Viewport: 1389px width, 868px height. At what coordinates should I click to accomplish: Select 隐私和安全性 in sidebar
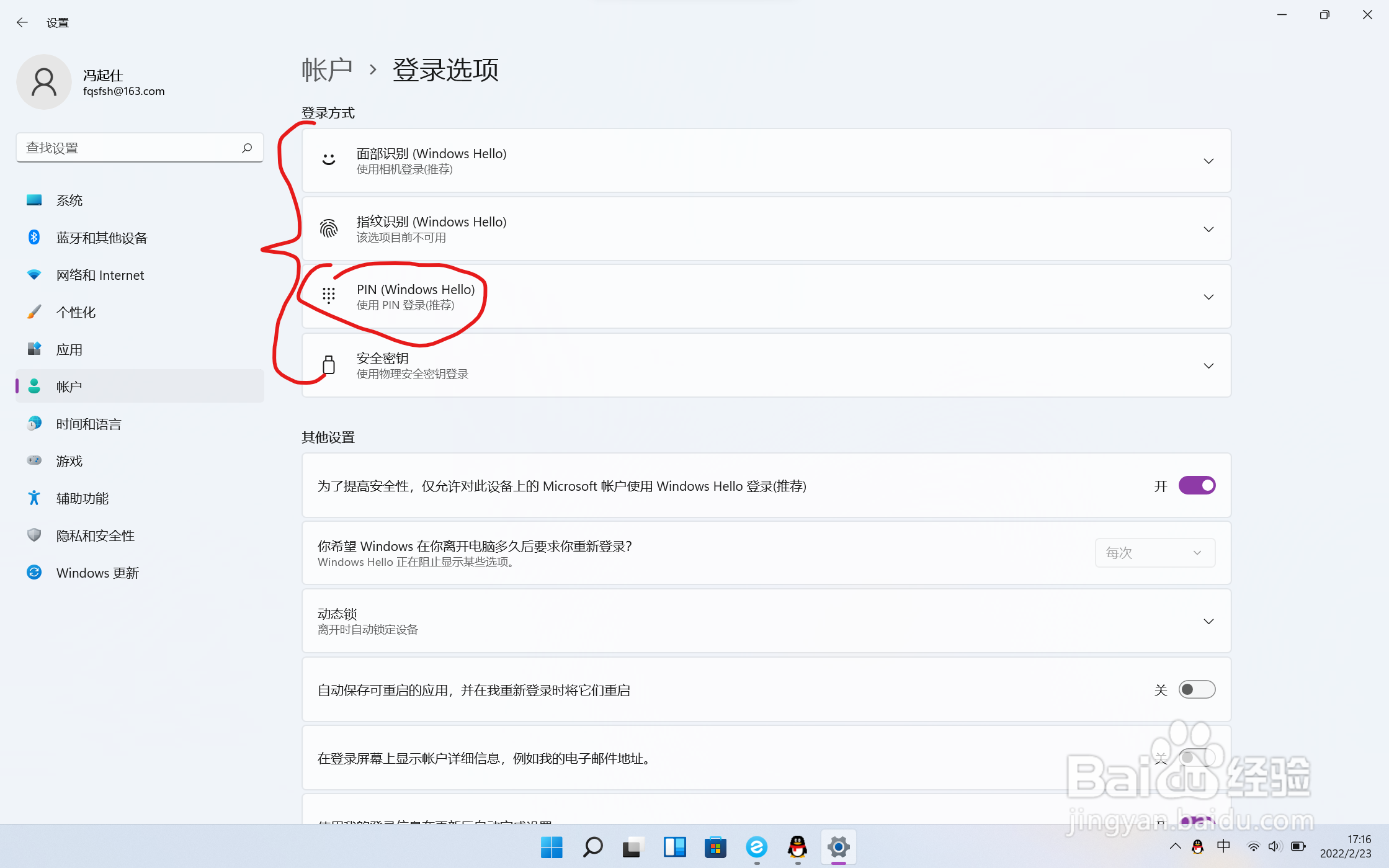pos(95,535)
